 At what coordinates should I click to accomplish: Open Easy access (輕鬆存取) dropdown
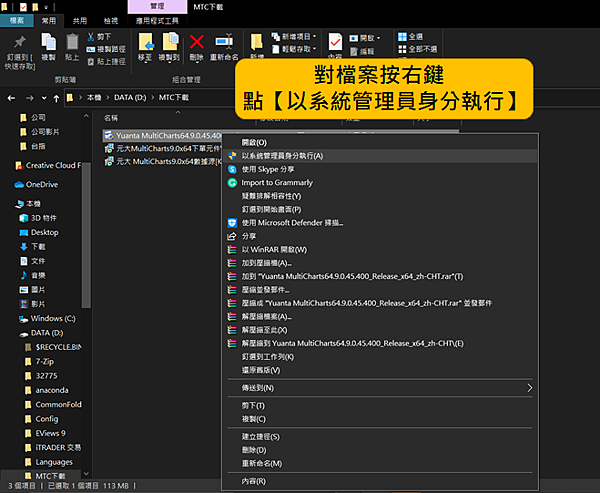(x=294, y=49)
